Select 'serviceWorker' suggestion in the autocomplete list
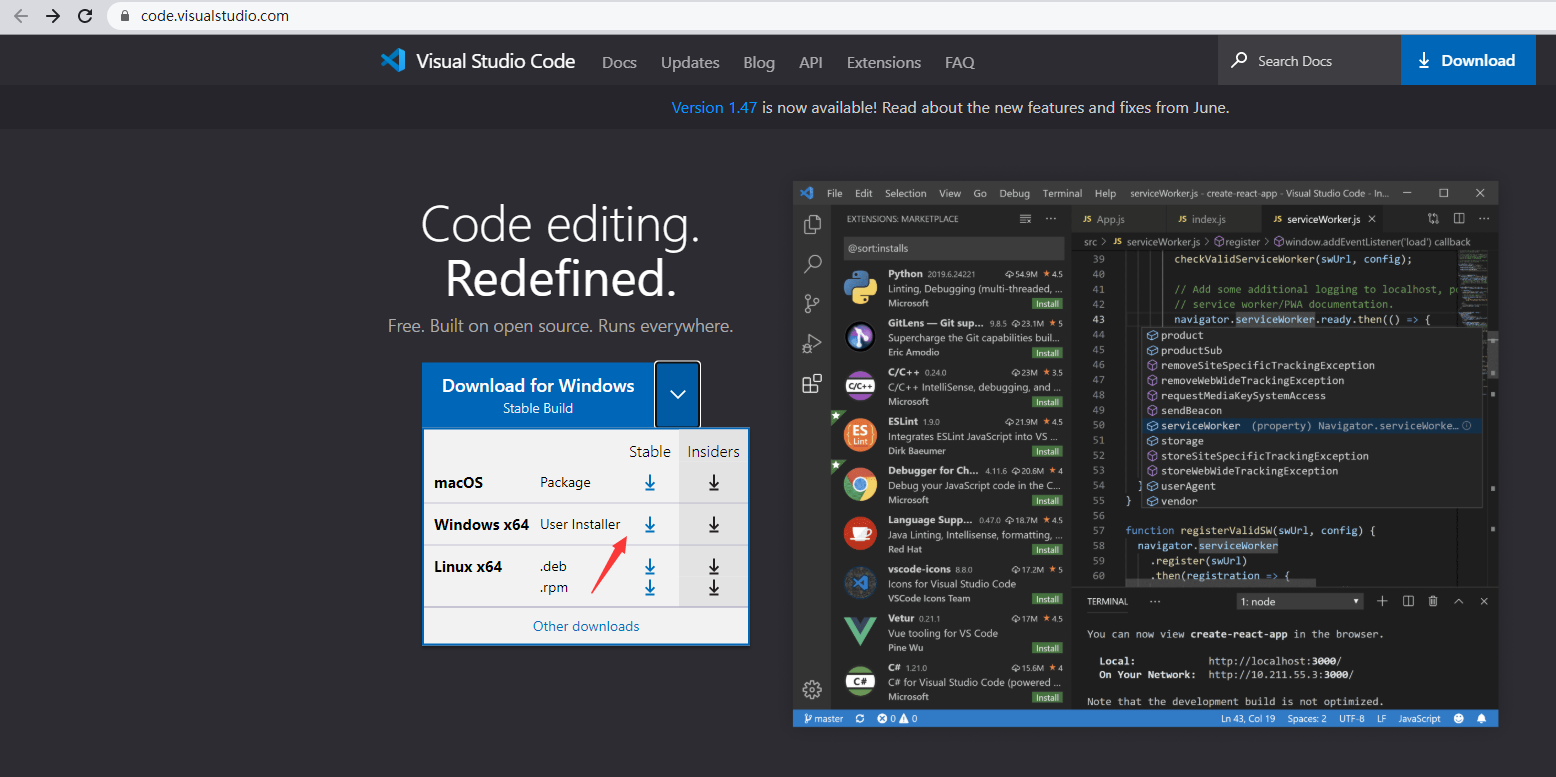Viewport: 1556px width, 777px height. click(1313, 426)
